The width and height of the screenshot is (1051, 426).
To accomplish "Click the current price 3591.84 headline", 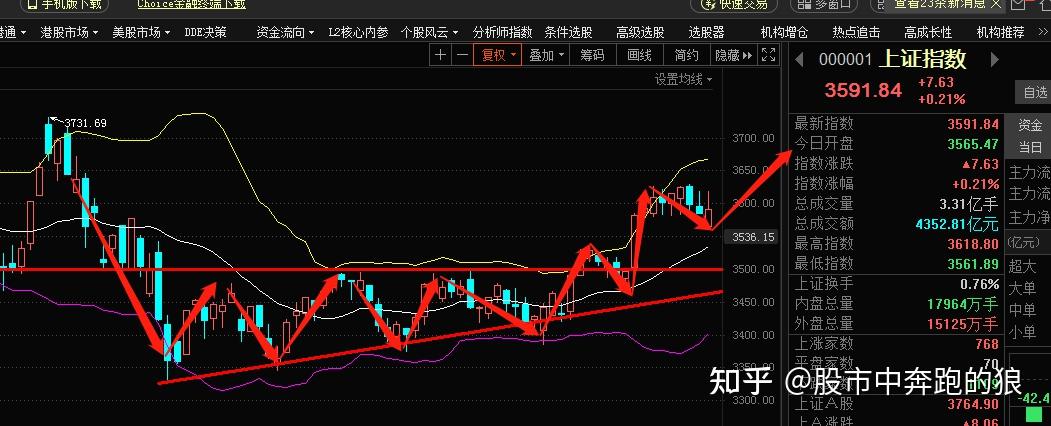I will coord(863,90).
